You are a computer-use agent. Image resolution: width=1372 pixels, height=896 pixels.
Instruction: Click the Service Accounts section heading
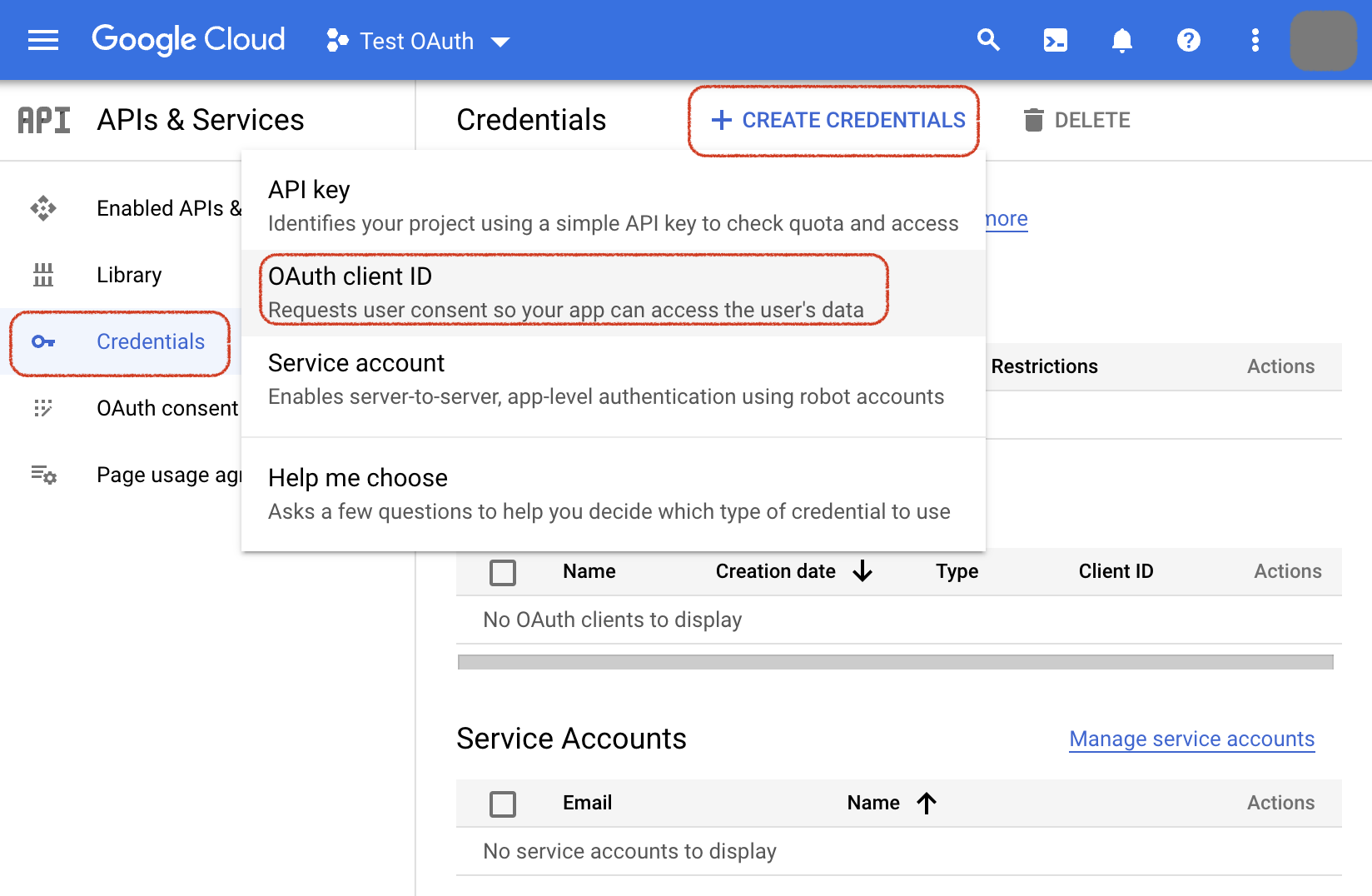coord(572,739)
